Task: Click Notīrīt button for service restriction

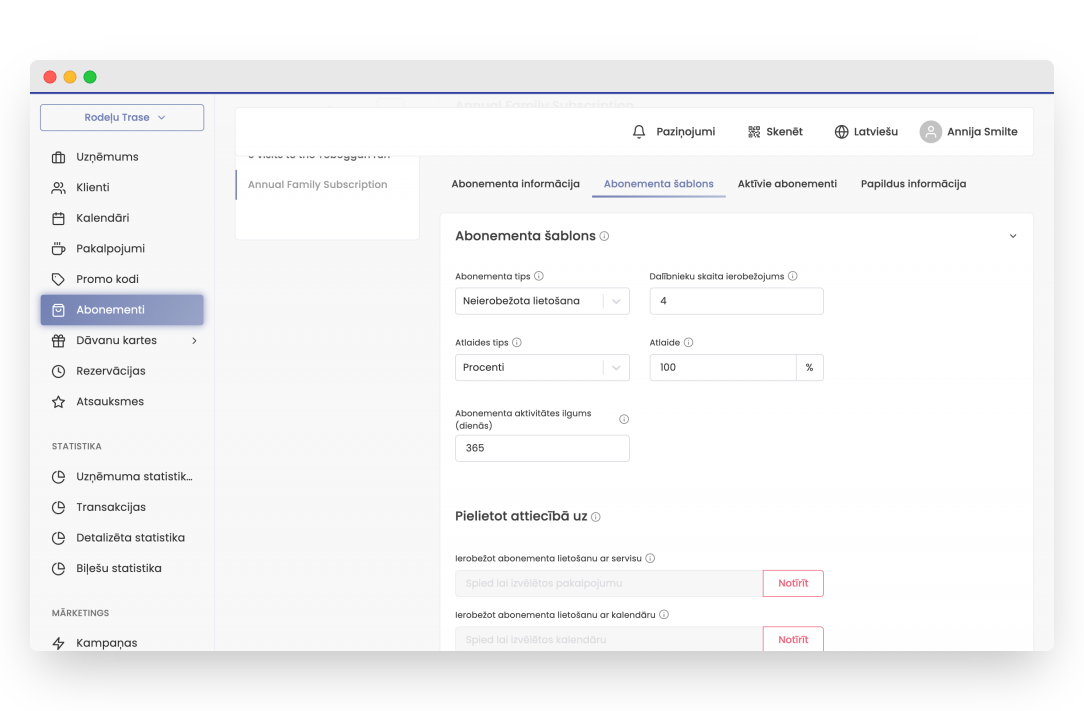Action: pos(793,583)
